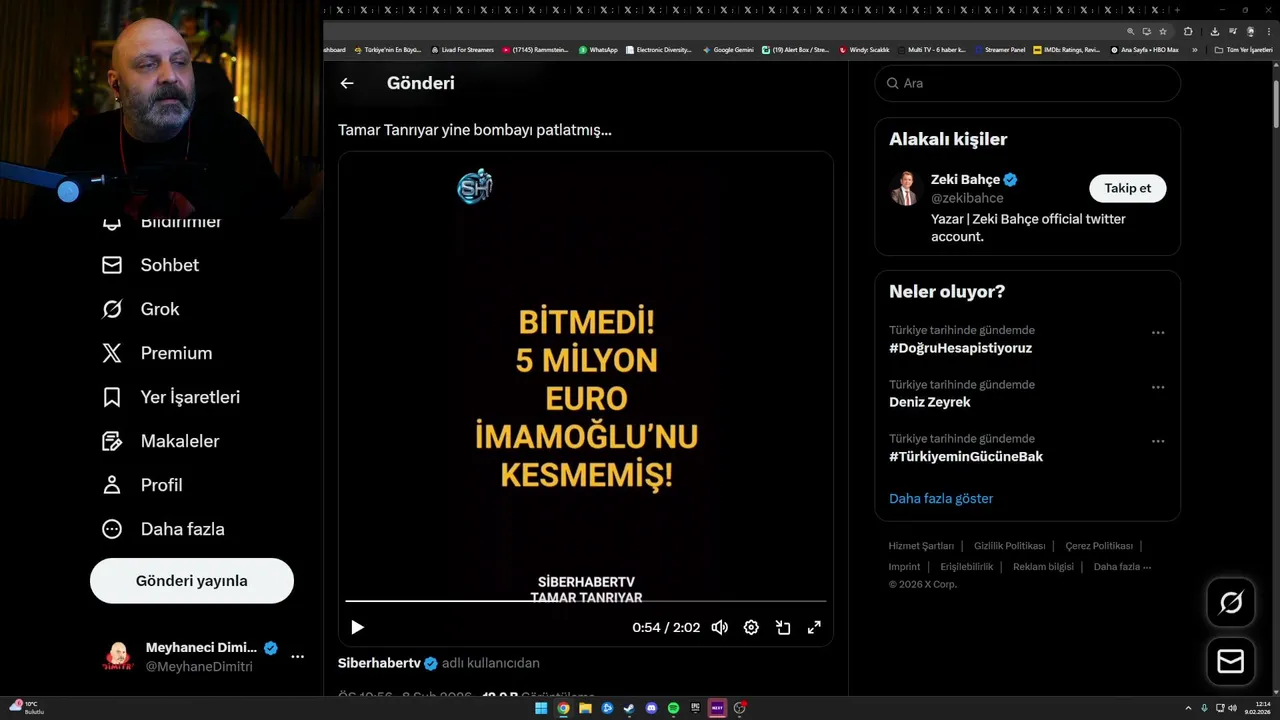Viewport: 1280px width, 720px height.
Task: Mute the video with the speaker icon
Action: click(x=719, y=627)
